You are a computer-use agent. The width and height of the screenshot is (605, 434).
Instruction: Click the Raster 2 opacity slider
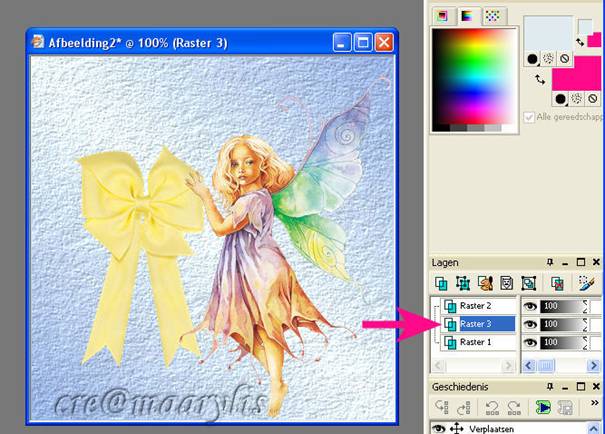pos(564,307)
